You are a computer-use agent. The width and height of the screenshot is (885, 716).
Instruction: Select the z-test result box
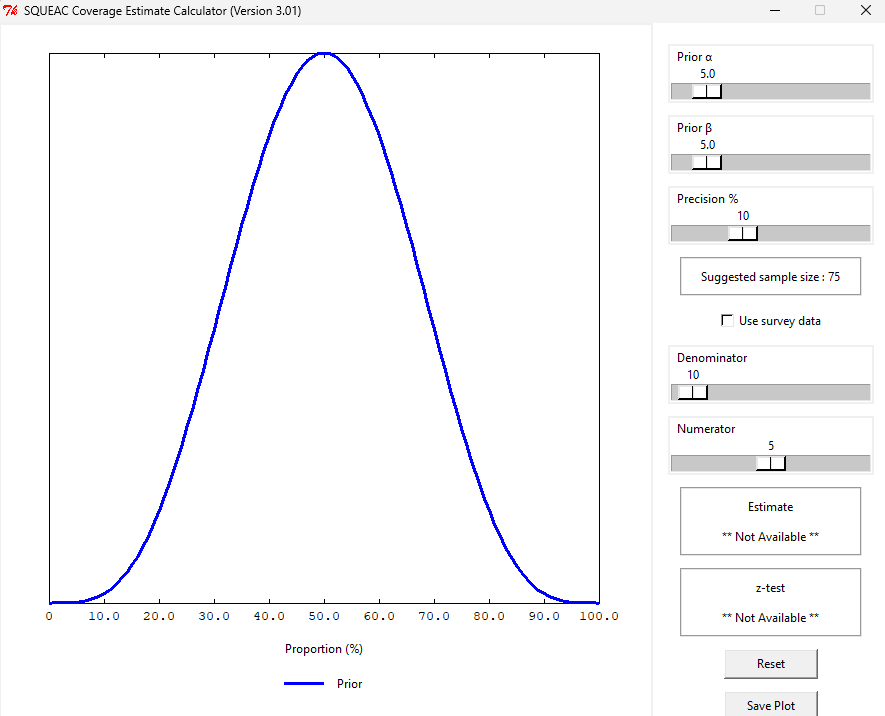tap(770, 602)
